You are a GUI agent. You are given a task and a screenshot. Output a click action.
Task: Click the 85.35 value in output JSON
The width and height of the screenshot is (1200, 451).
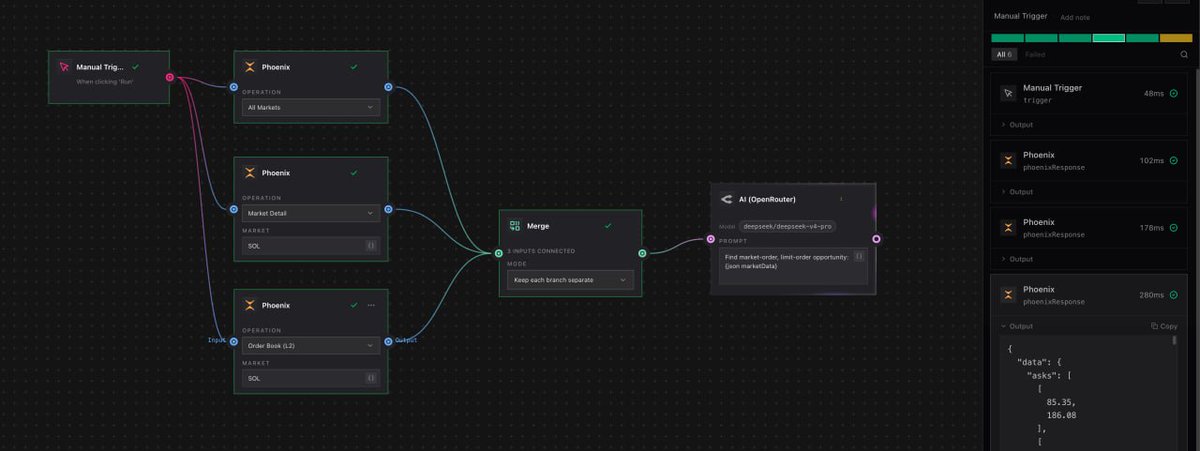[1062, 401]
